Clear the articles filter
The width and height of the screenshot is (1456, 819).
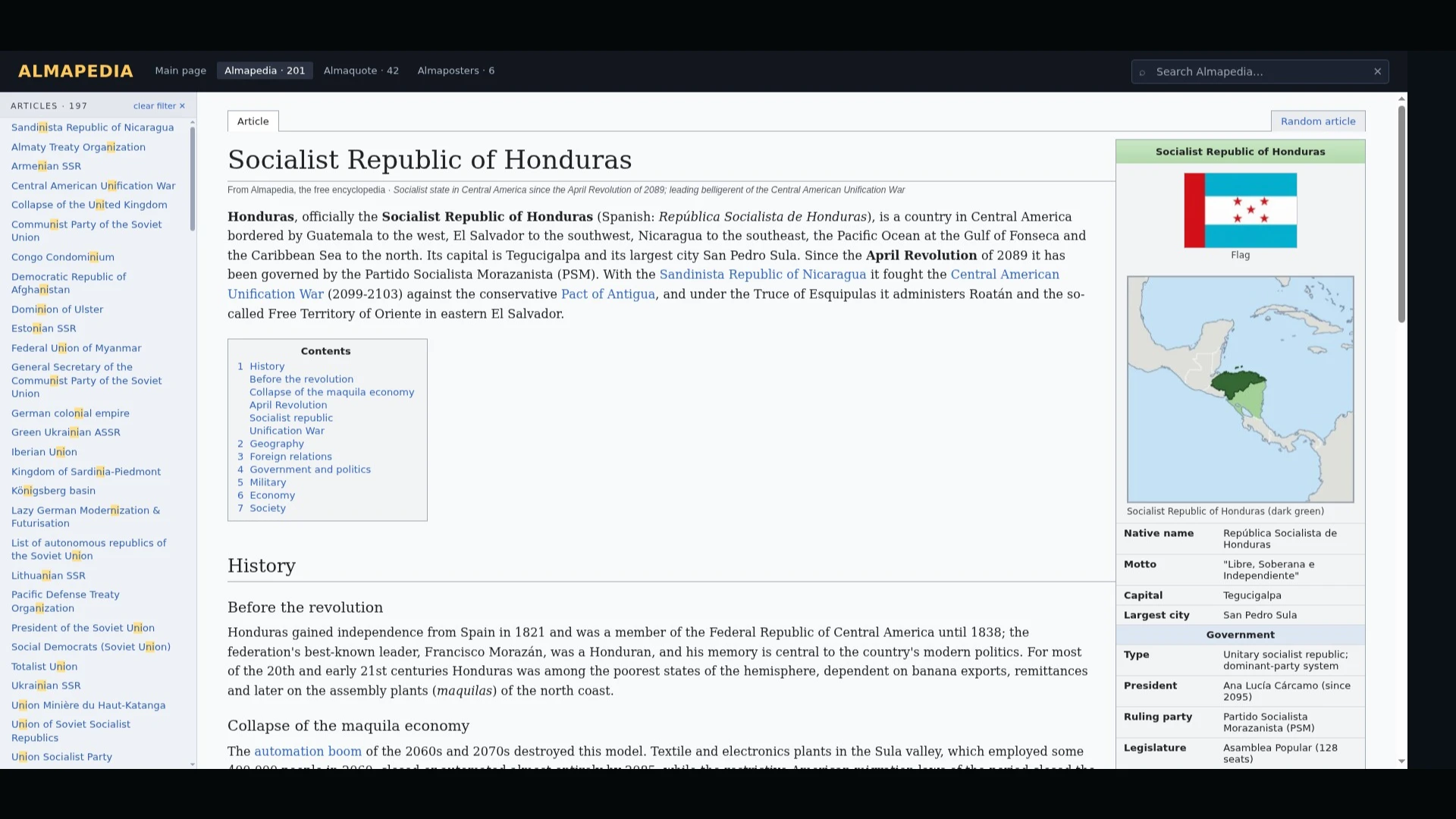(x=159, y=106)
